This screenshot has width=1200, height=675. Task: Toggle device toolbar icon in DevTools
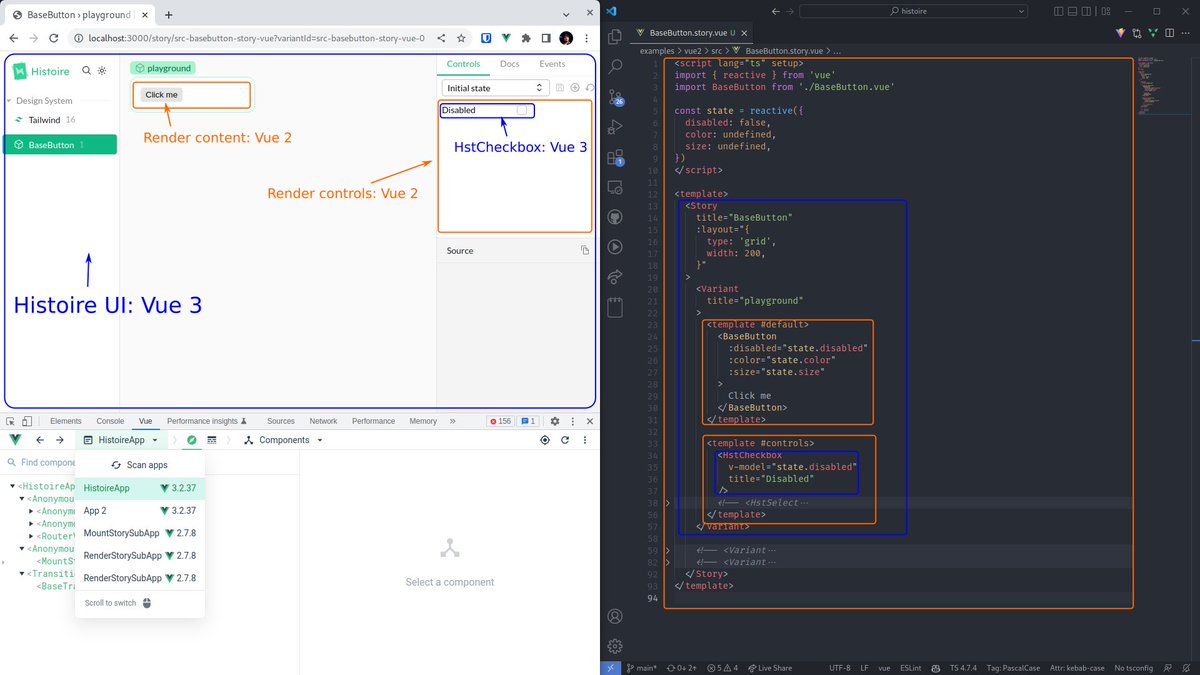click(27, 421)
